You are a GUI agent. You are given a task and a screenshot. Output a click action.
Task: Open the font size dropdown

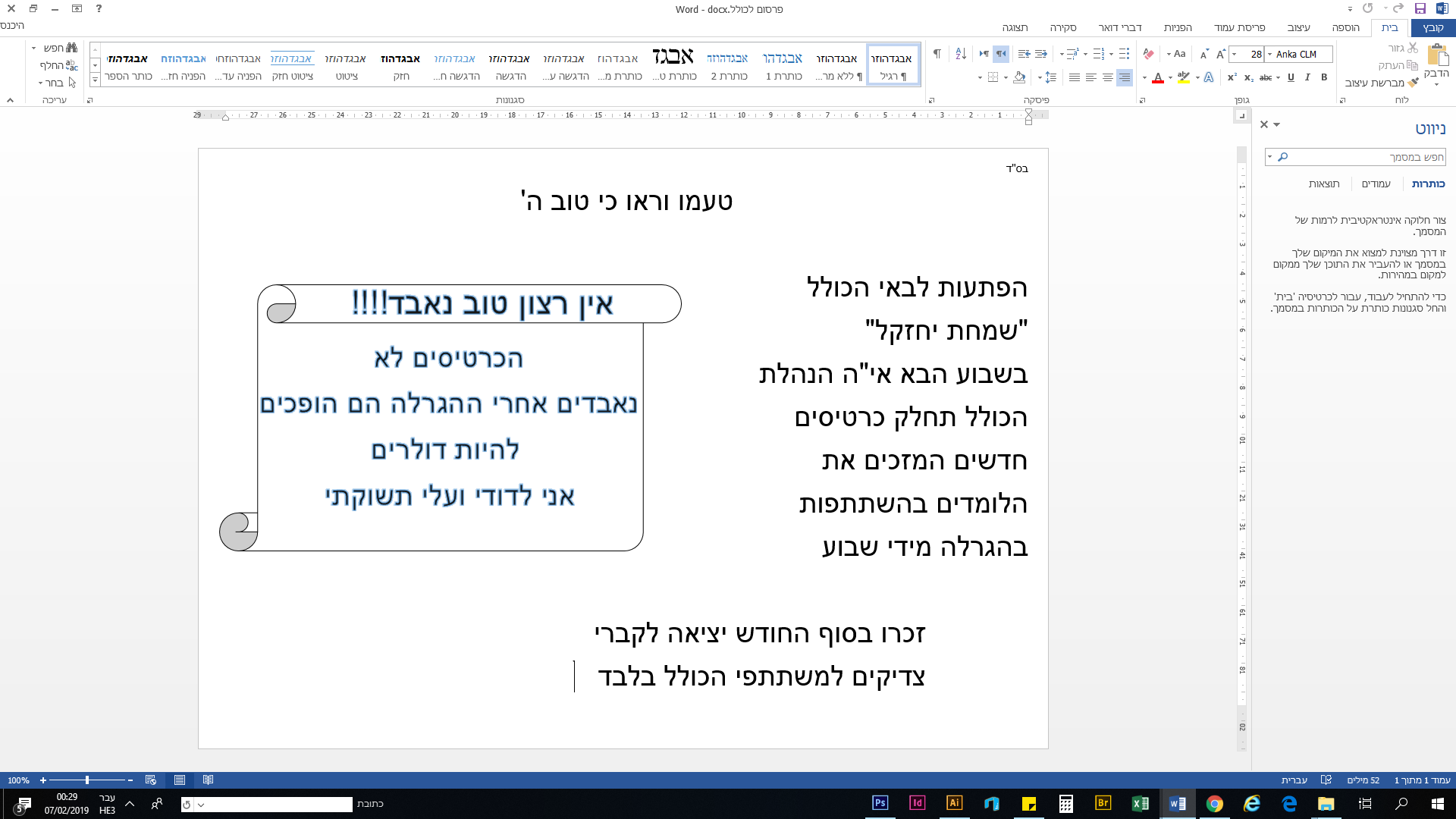1235,54
